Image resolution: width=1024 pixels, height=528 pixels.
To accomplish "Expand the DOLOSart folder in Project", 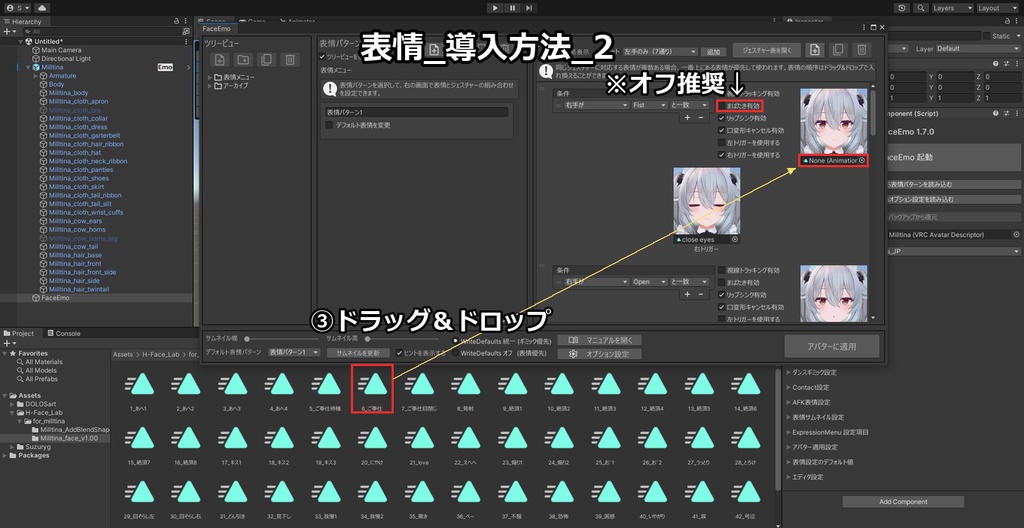I will (x=11, y=404).
